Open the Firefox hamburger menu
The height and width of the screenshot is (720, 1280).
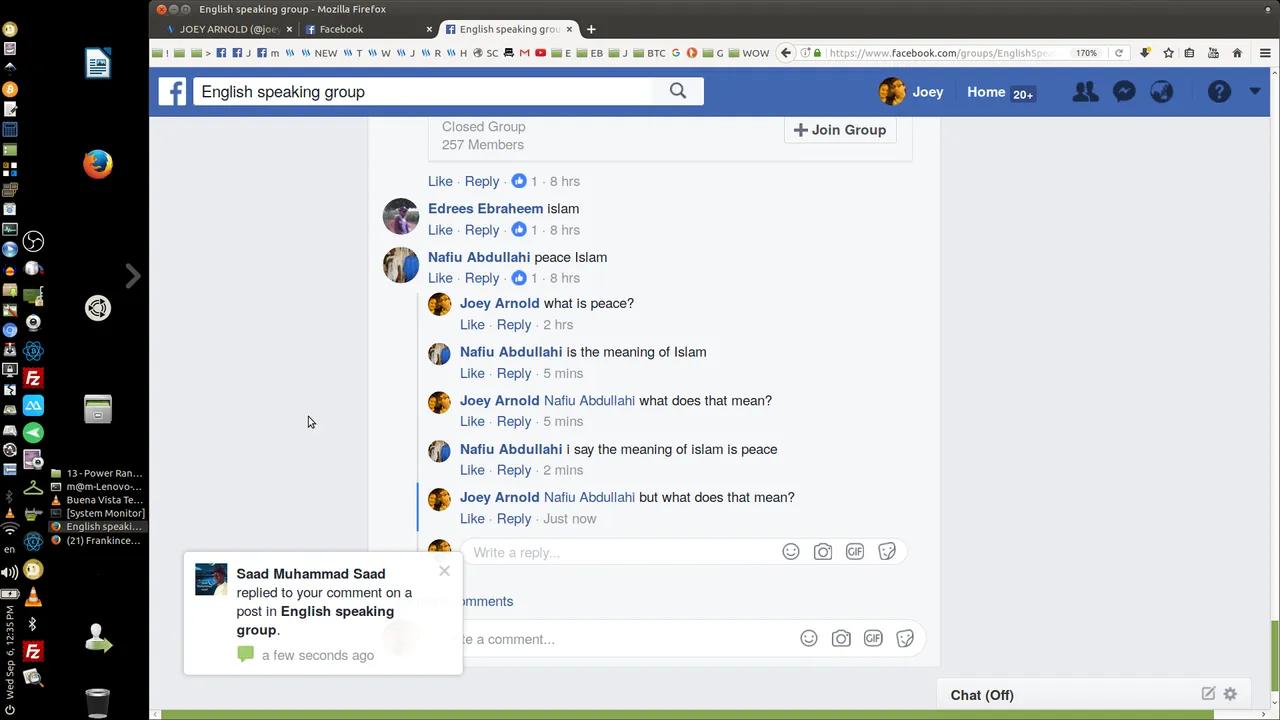[x=1264, y=53]
